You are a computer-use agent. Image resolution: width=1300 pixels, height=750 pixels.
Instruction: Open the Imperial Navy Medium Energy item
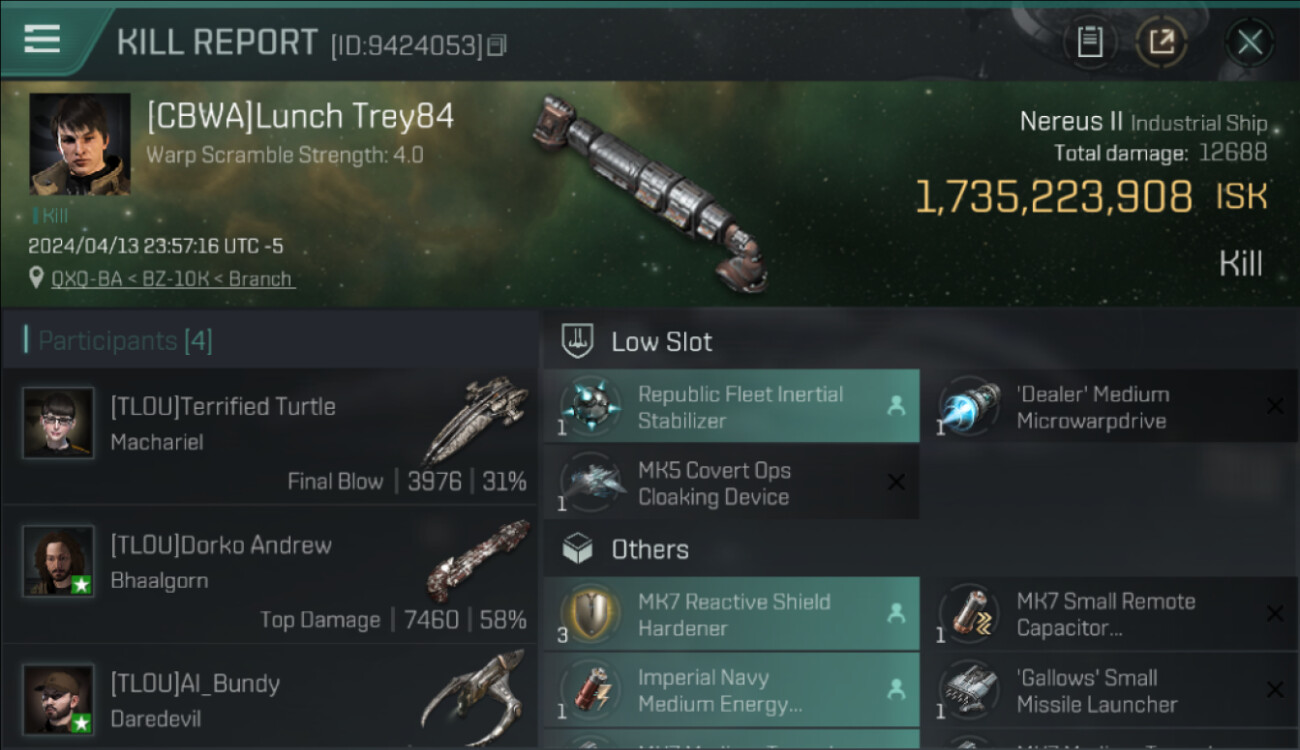click(734, 691)
